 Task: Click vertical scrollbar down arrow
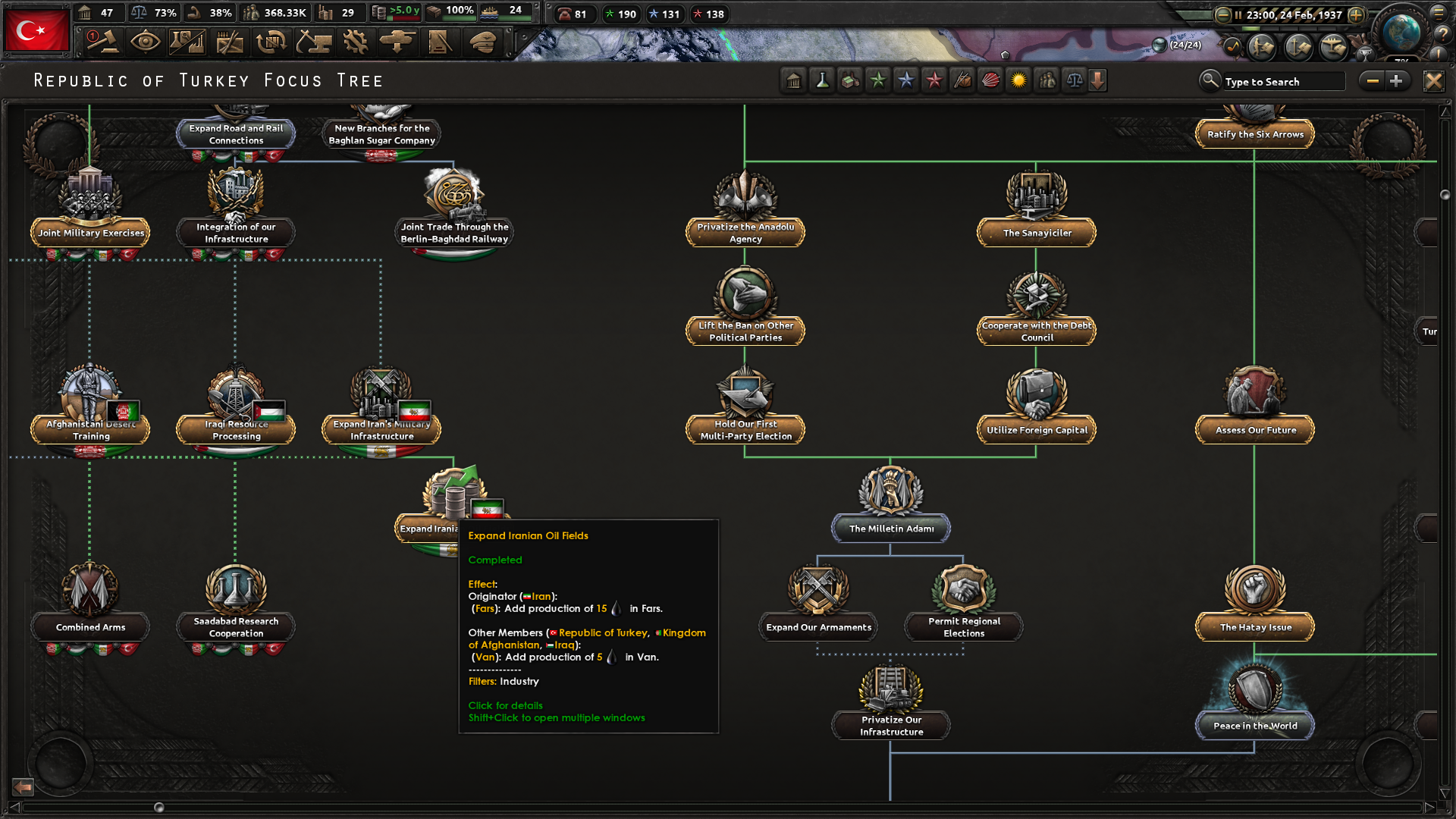(x=1445, y=794)
